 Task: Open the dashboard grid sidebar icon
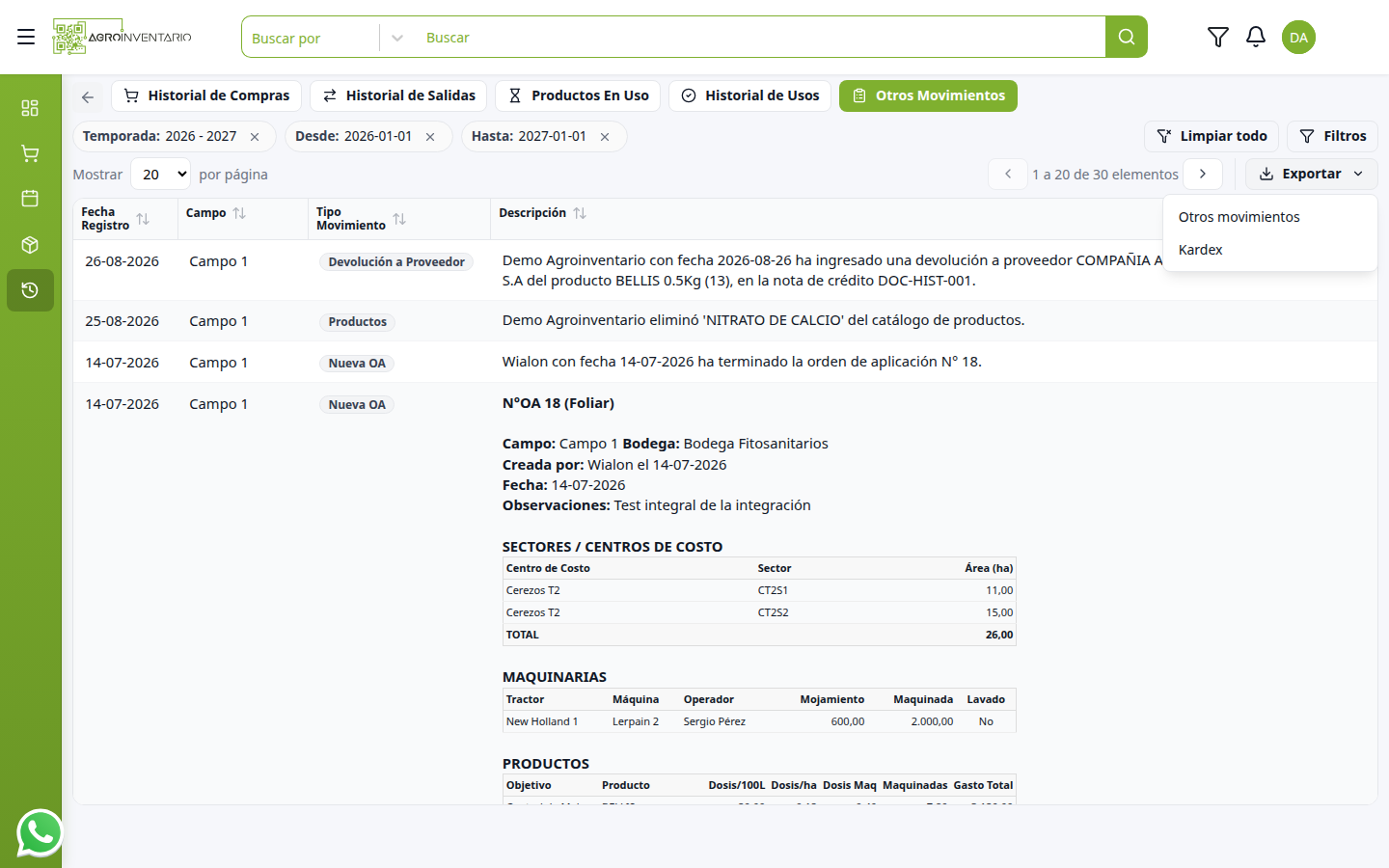pyautogui.click(x=30, y=107)
